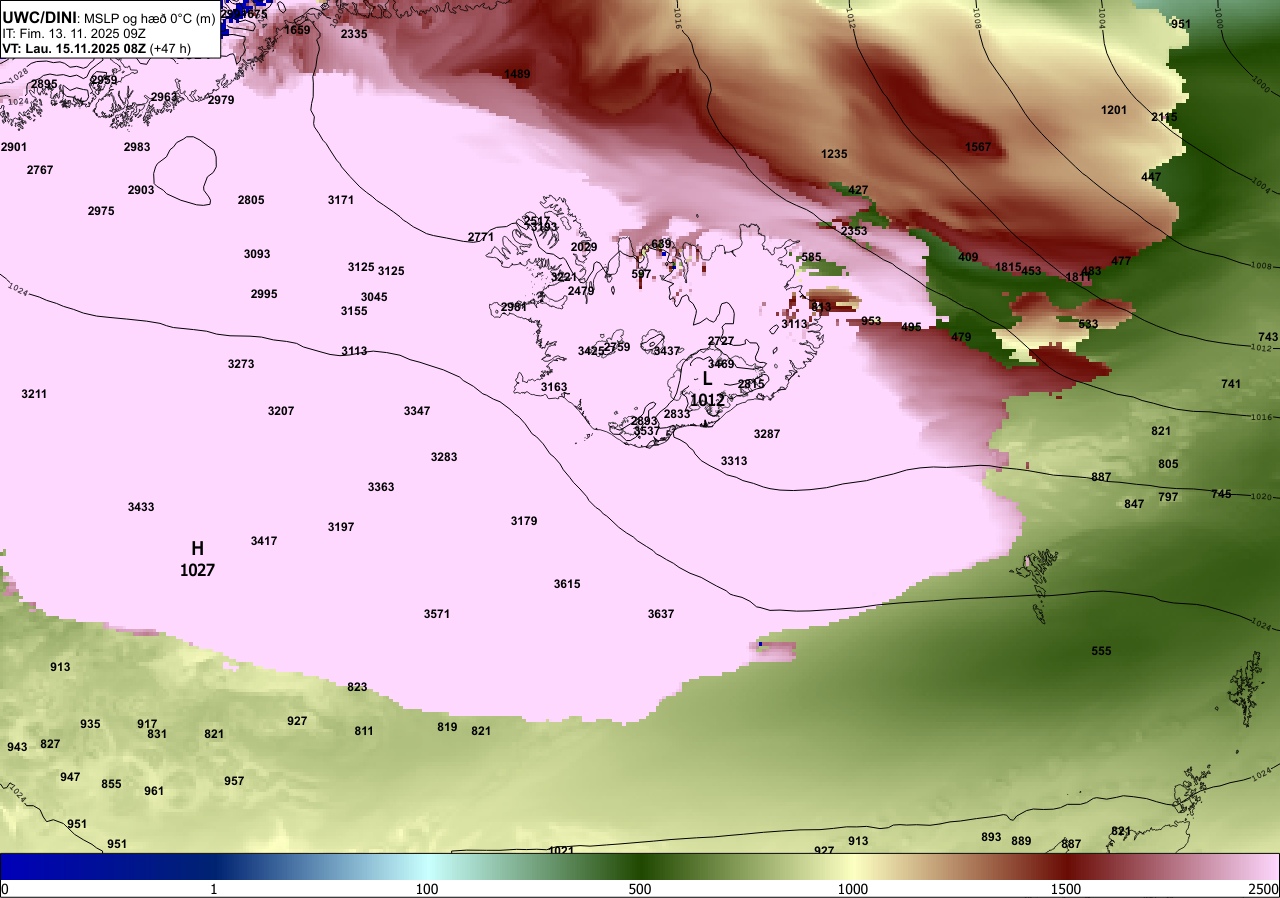Click the 2500 tick on color scale
The width and height of the screenshot is (1280, 898).
pos(1264,889)
